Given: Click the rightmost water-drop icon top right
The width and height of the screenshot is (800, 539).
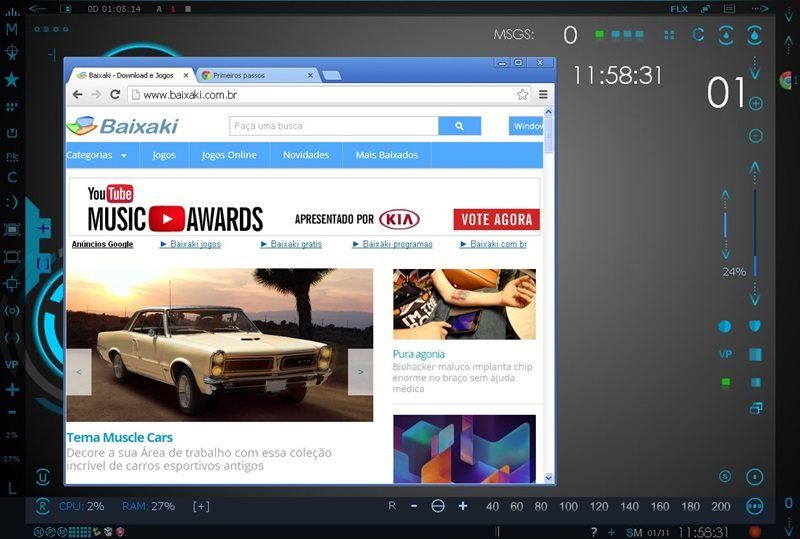Looking at the screenshot, I should point(755,35).
